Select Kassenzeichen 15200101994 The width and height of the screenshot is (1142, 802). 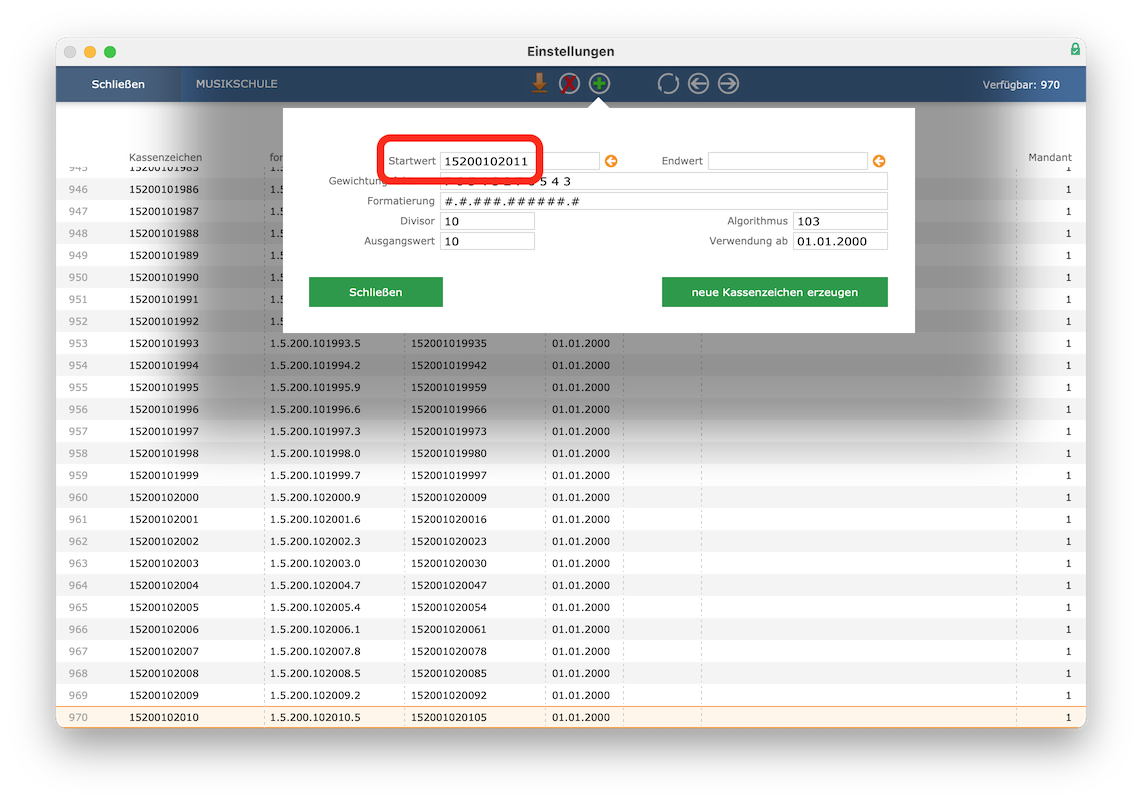164,366
